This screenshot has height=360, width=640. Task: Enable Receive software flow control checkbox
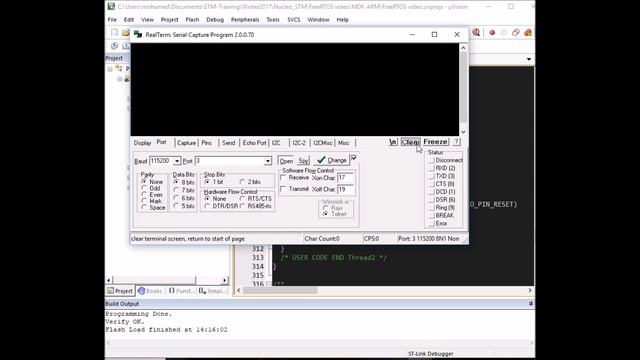283,178
